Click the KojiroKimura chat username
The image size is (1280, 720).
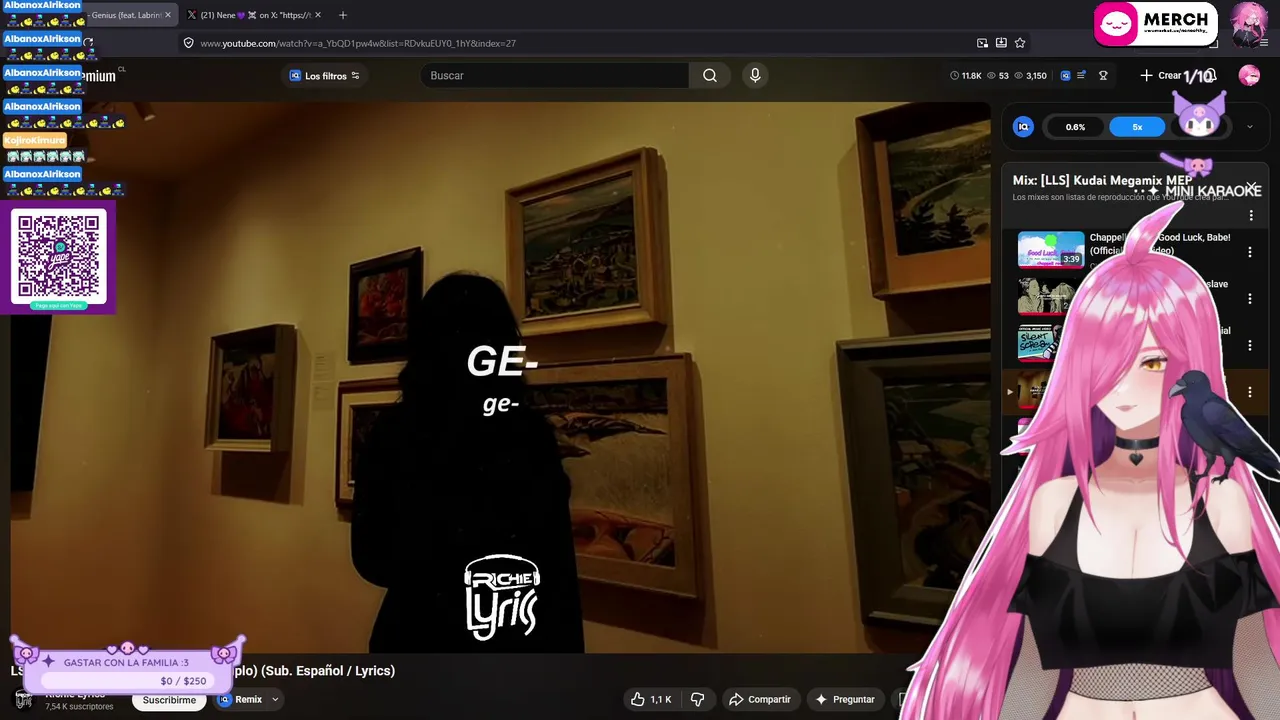click(x=34, y=141)
